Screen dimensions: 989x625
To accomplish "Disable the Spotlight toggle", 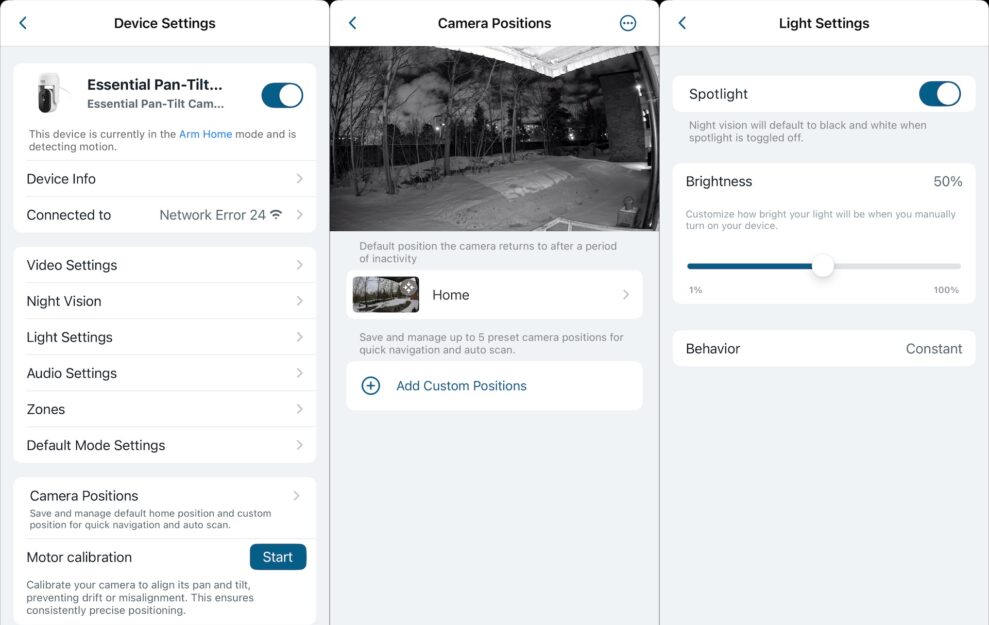I will point(940,93).
